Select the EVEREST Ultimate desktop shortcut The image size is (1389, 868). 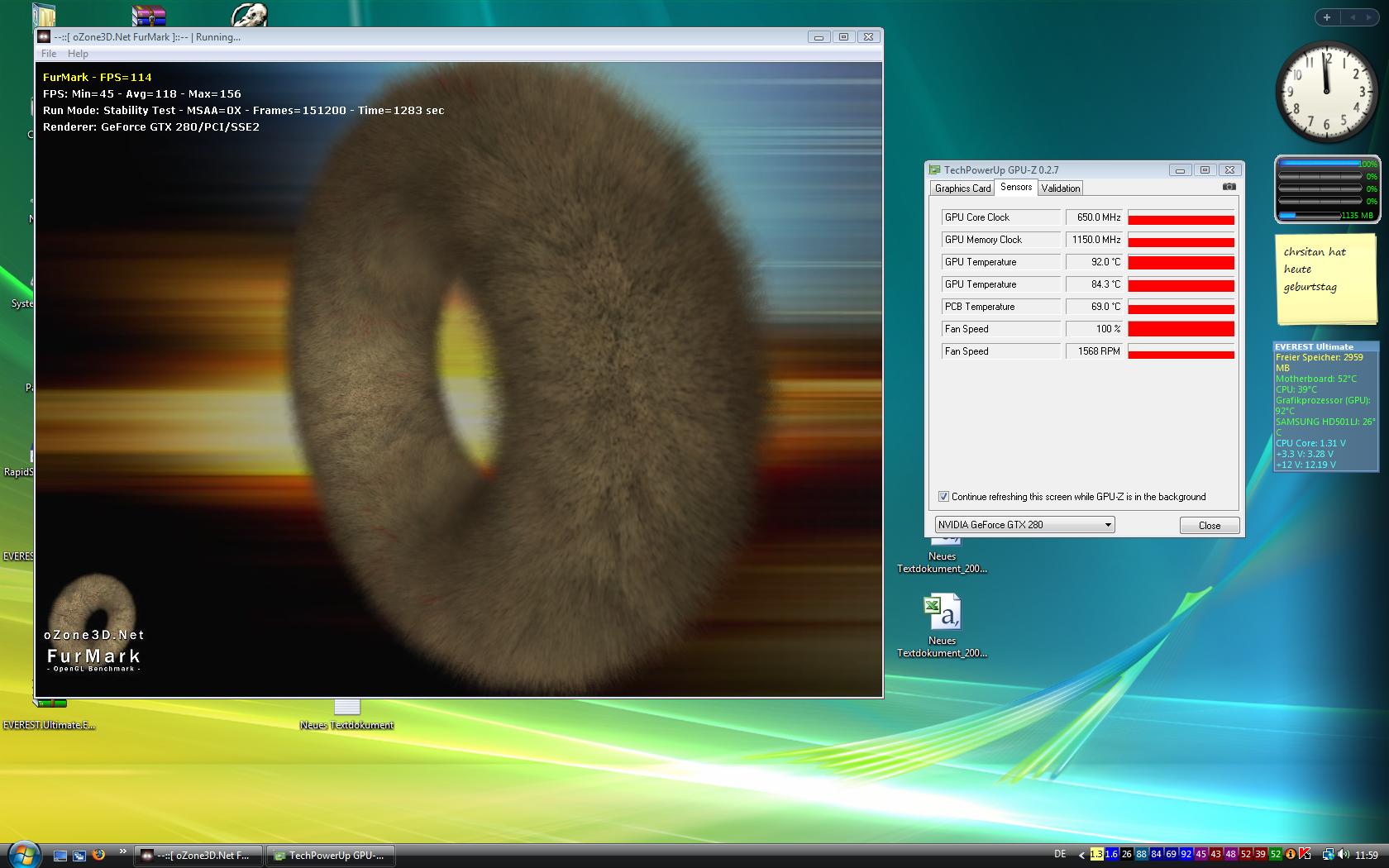tap(50, 715)
